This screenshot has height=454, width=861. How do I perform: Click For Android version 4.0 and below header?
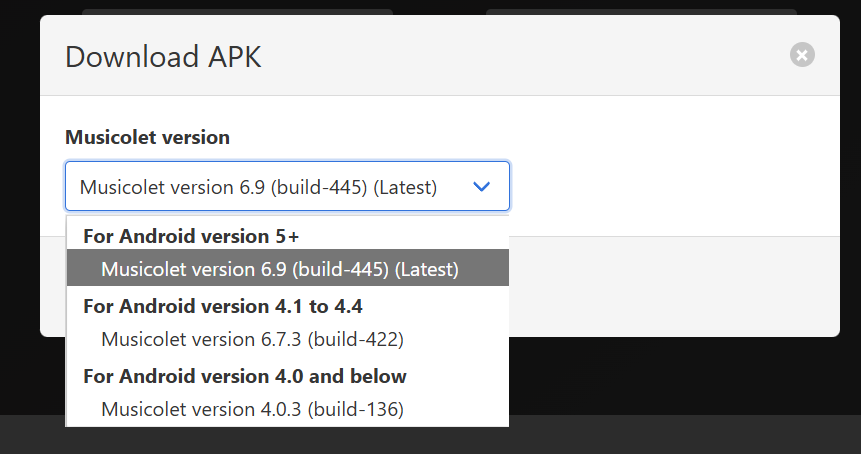244,376
